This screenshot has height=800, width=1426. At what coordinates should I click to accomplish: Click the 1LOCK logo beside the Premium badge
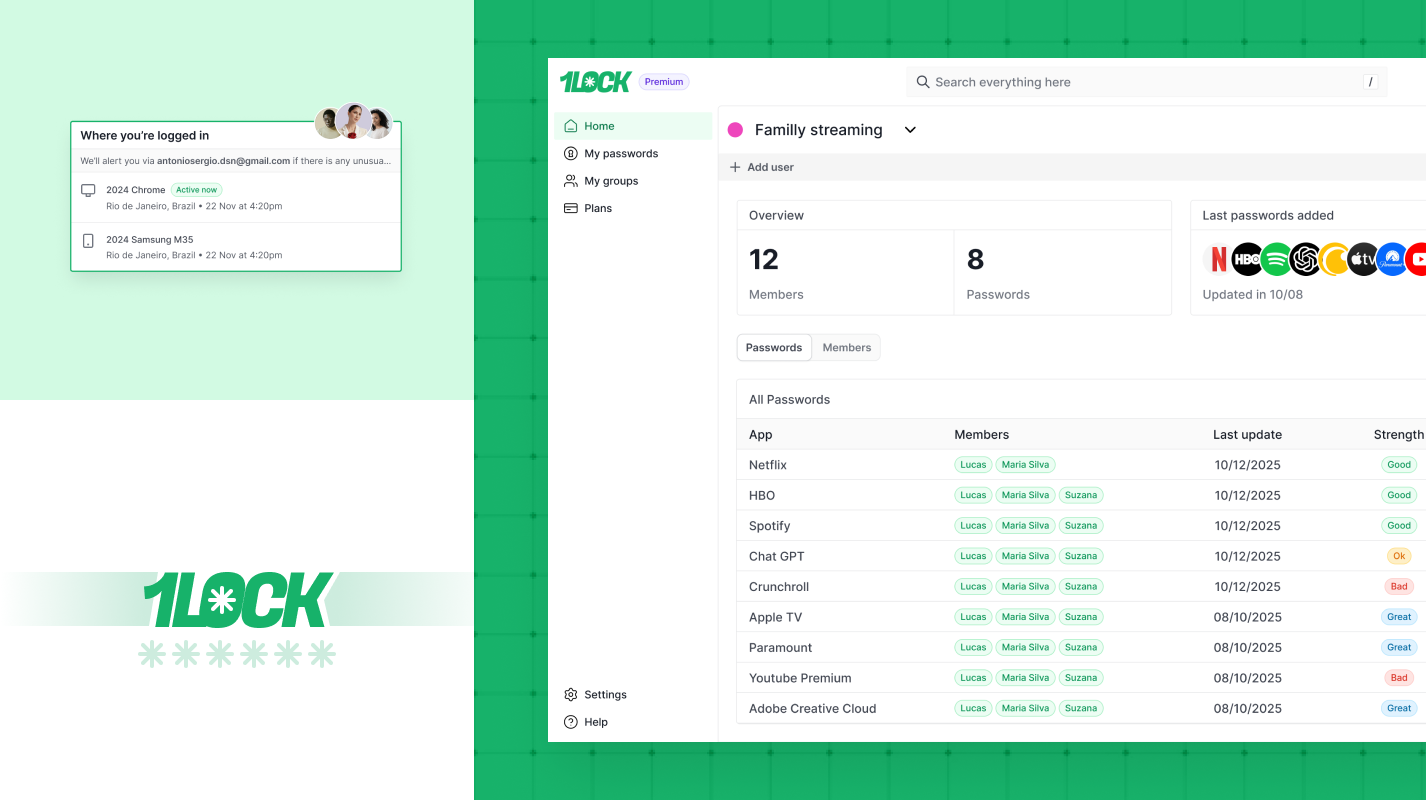[x=595, y=82]
